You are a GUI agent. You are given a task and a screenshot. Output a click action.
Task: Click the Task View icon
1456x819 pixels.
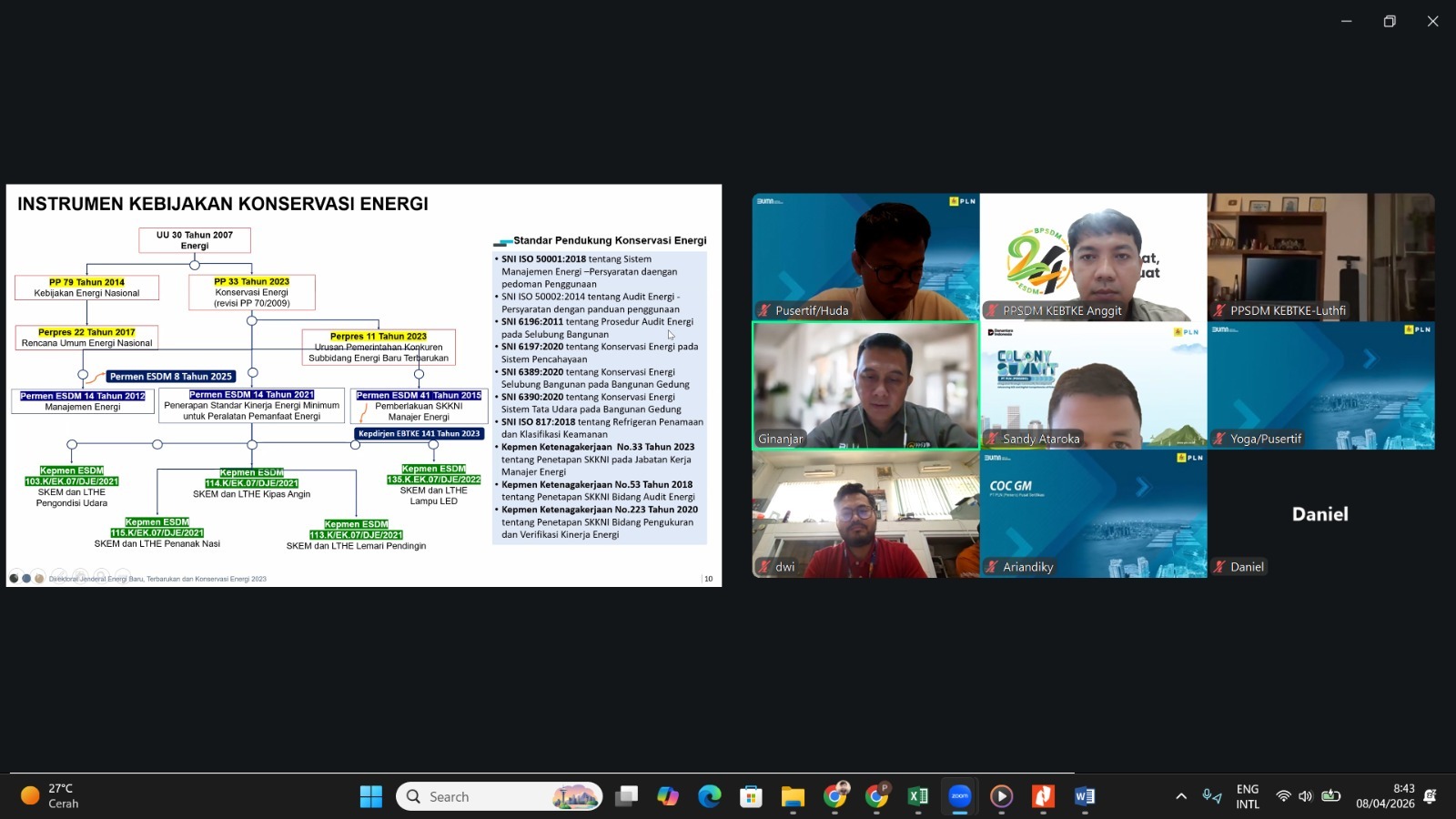tap(626, 796)
